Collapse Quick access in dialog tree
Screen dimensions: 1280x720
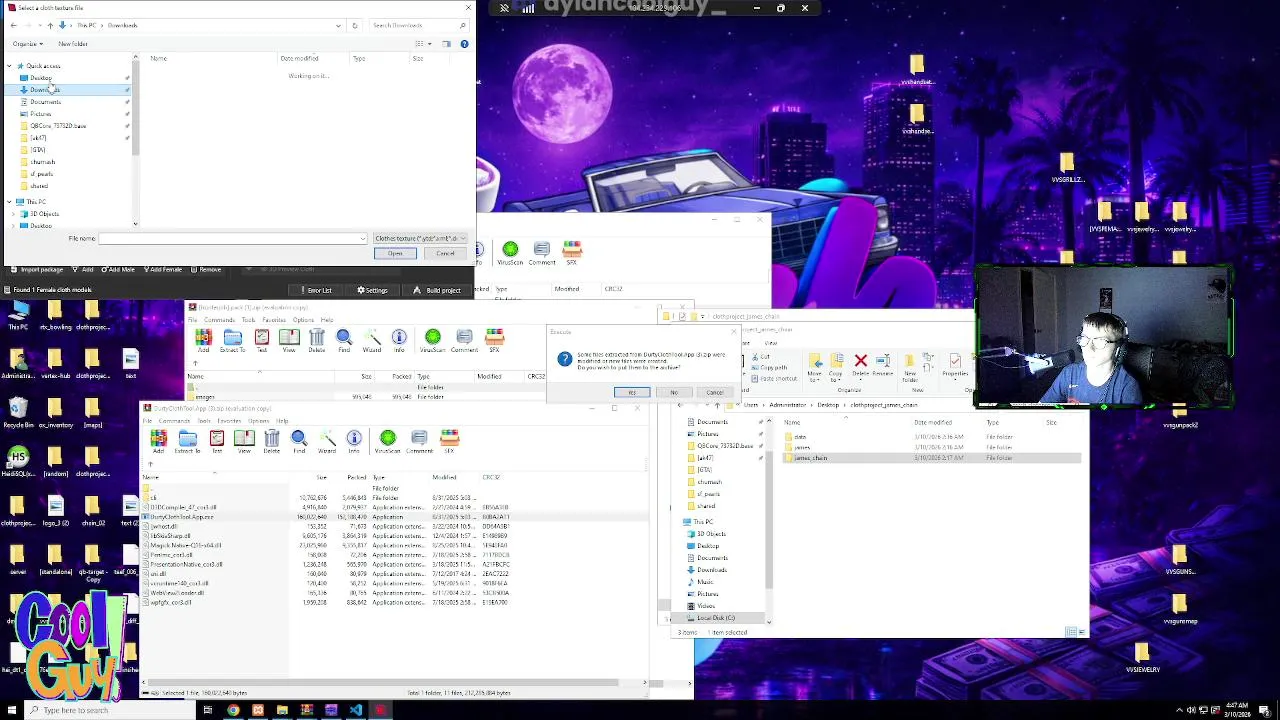9,66
